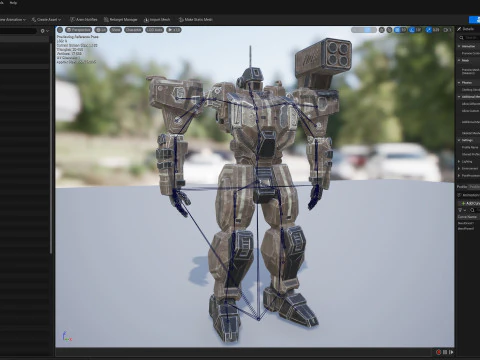This screenshot has height=360, width=480.
Task: Open the camera speed setting
Action: click(x=447, y=30)
